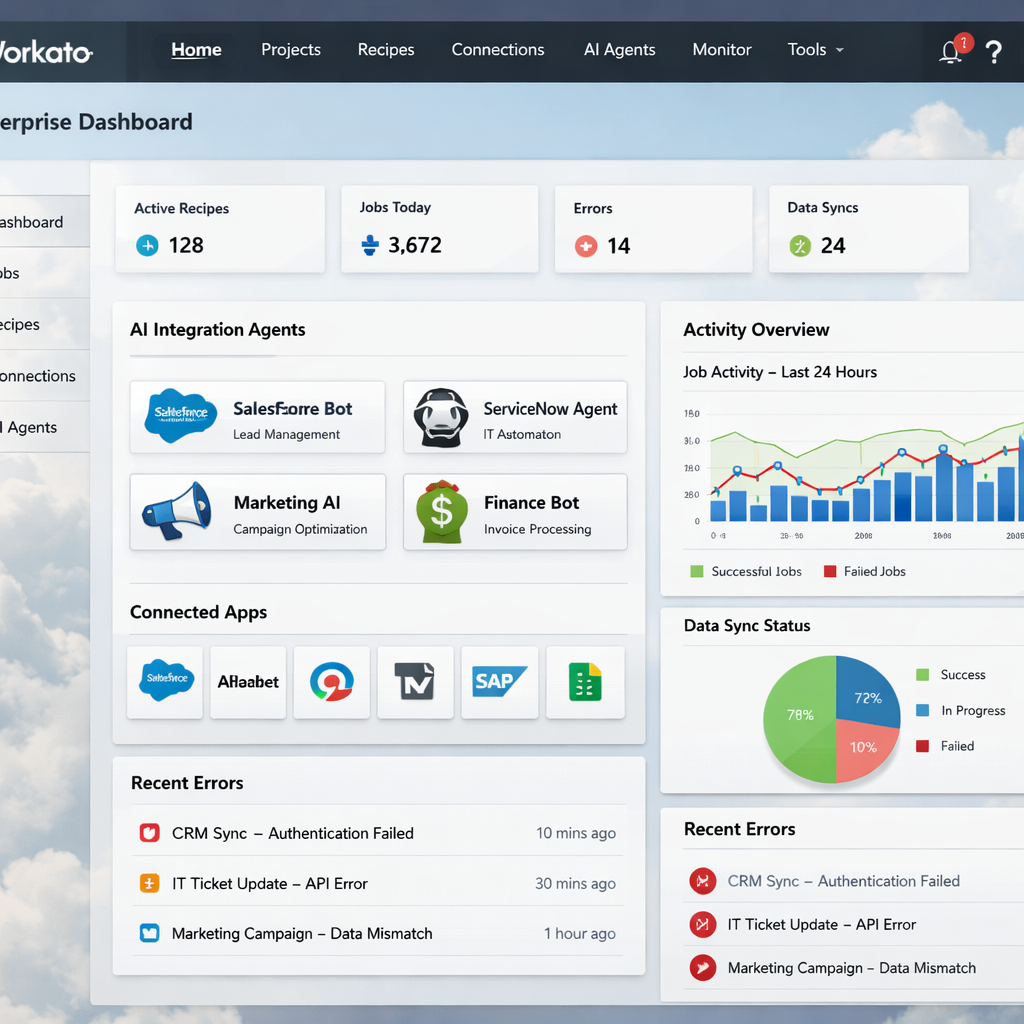Click the 'Invoice Processing' subtitle
Image resolution: width=1024 pixels, height=1024 pixels.
[x=537, y=529]
